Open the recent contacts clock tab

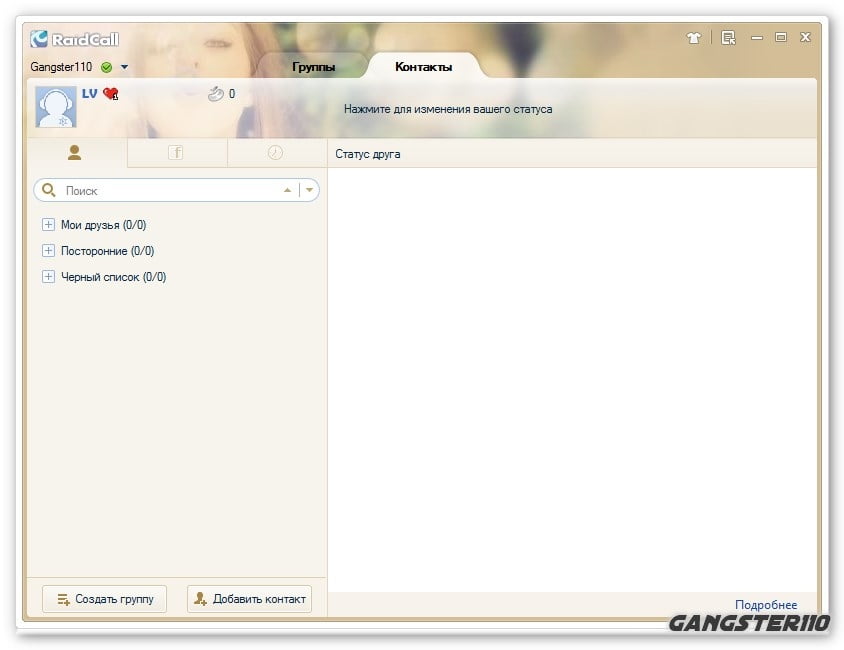[x=275, y=153]
